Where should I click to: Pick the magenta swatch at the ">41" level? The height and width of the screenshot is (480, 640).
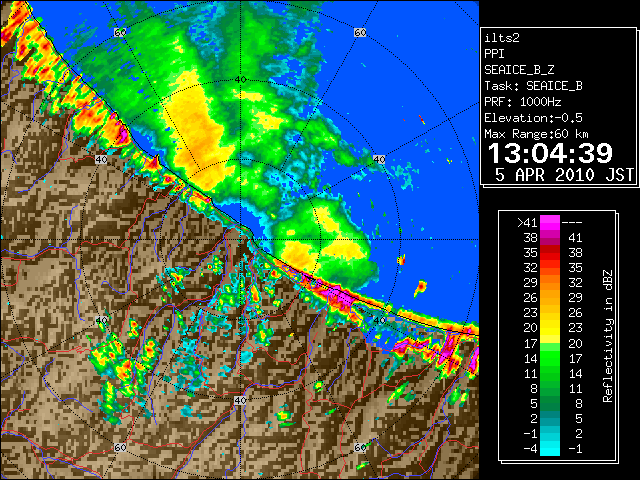tap(550, 223)
